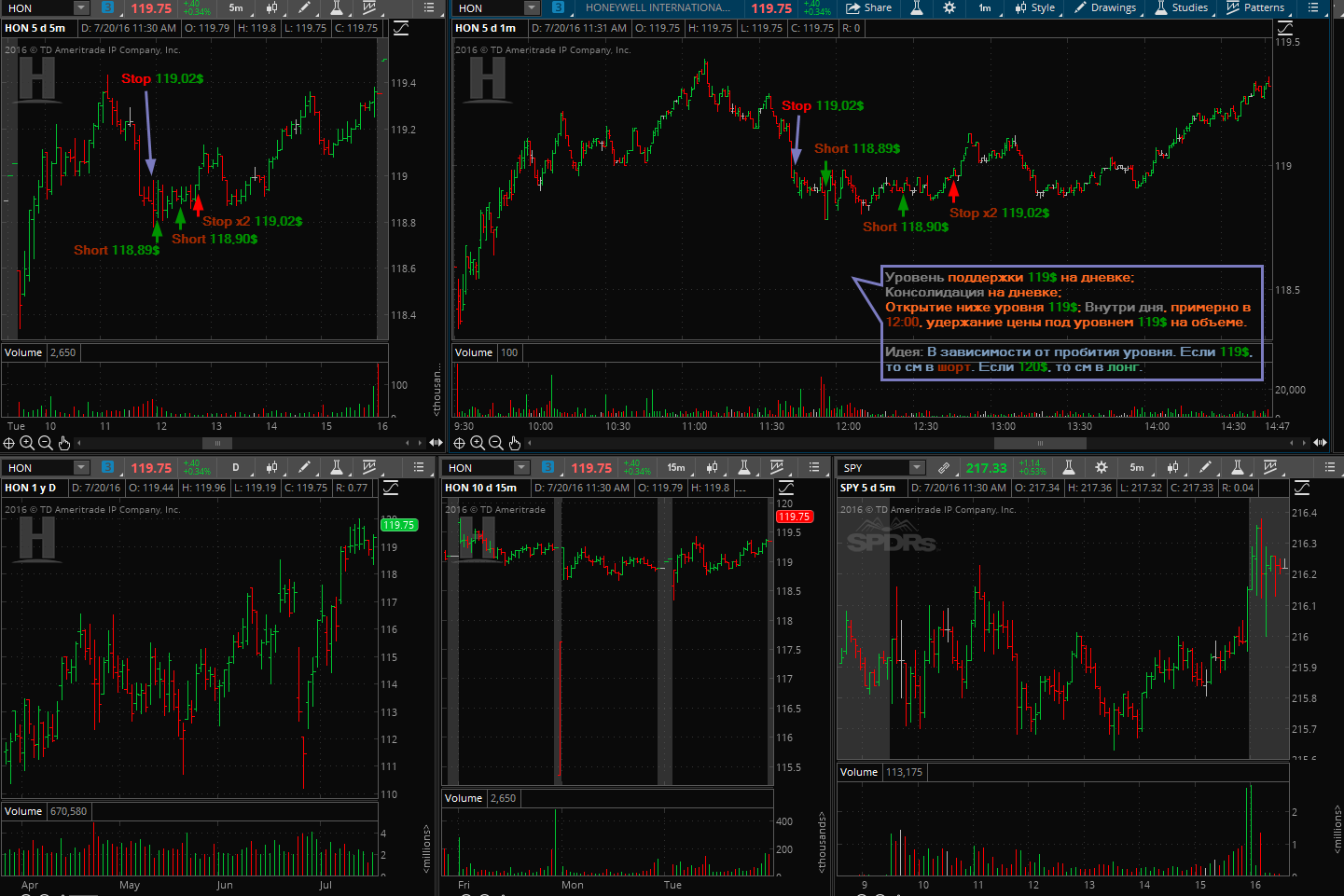Open chart style icon in HON daily panel
Screen dimensions: 1344x896
pos(272,467)
